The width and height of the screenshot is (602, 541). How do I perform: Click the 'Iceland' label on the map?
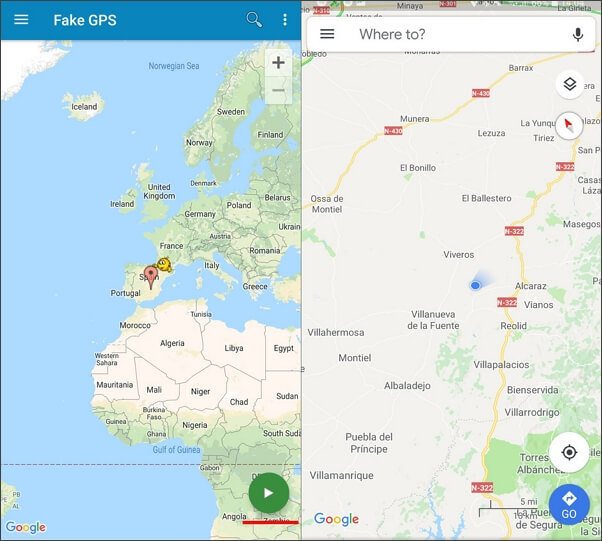click(84, 107)
